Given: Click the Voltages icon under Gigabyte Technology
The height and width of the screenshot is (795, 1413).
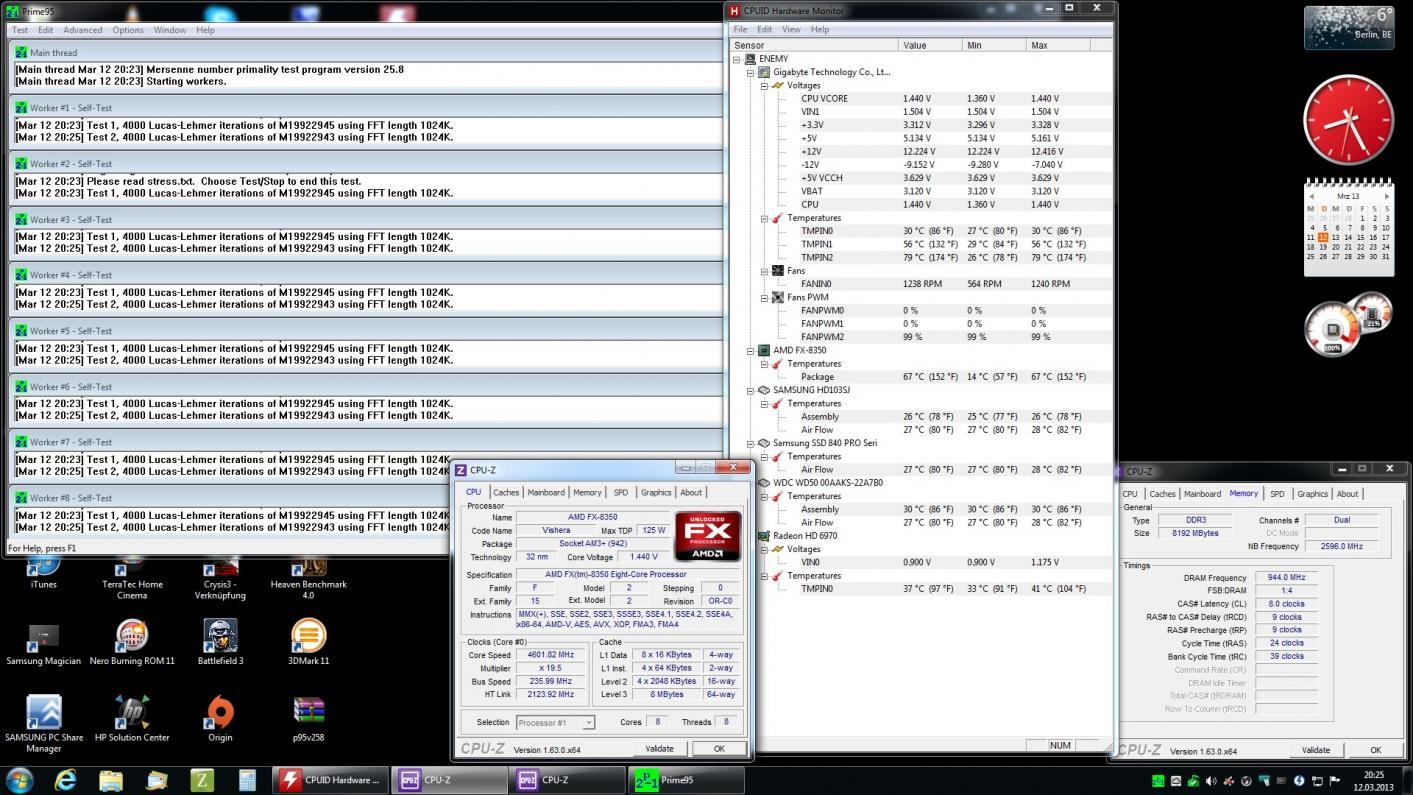Looking at the screenshot, I should (x=778, y=86).
